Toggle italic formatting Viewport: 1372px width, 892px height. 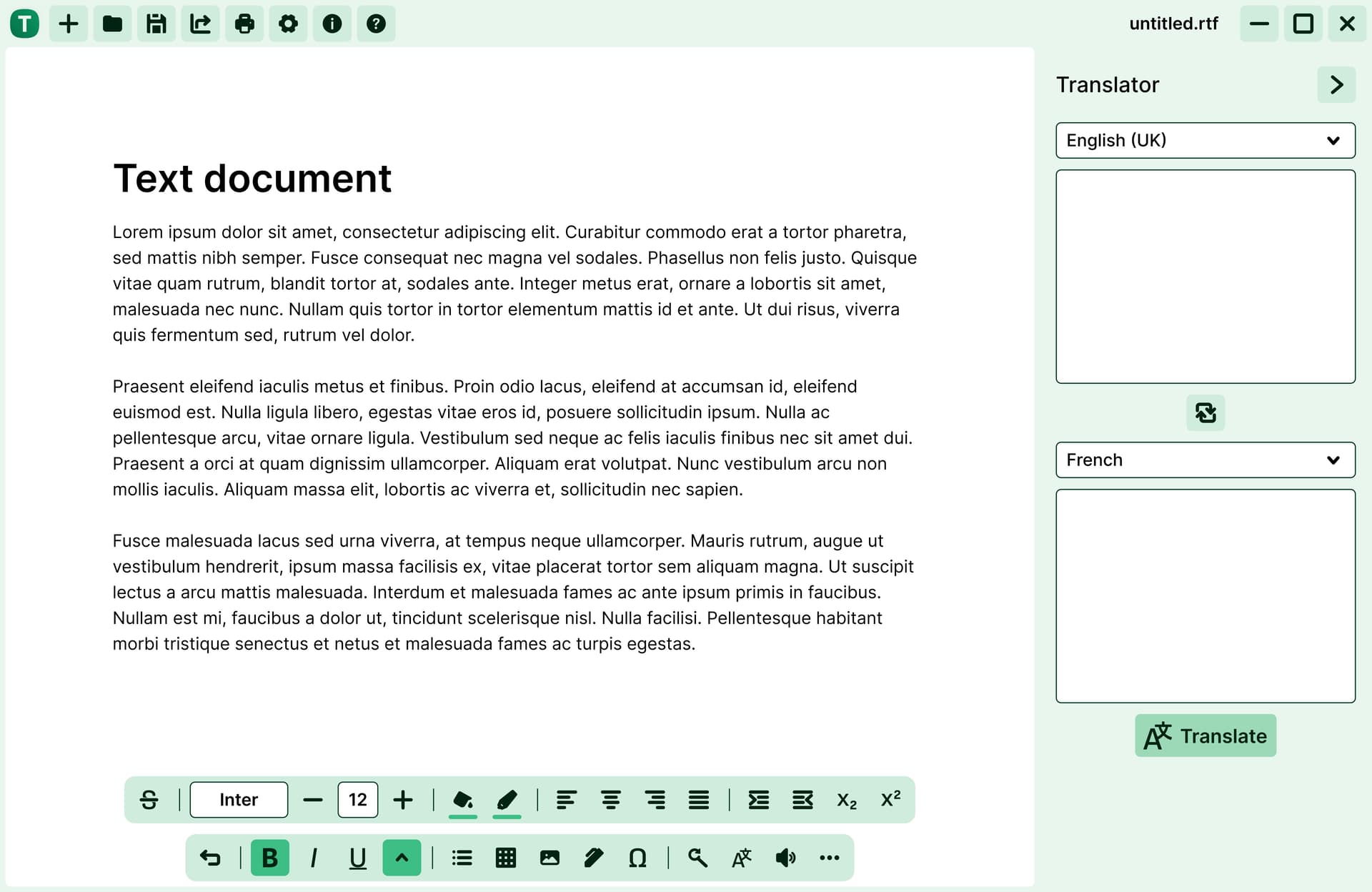coord(314,858)
